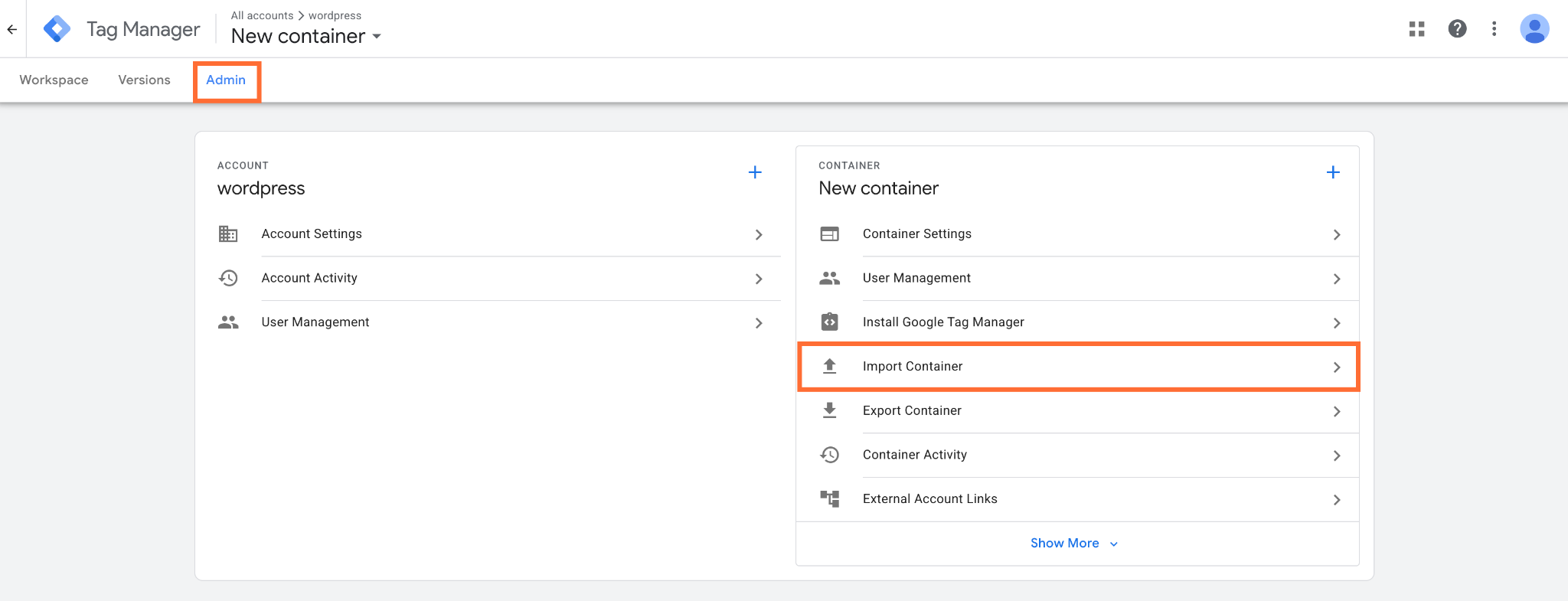This screenshot has width=1568, height=601.
Task: Click the Container Activity history icon
Action: coord(829,455)
